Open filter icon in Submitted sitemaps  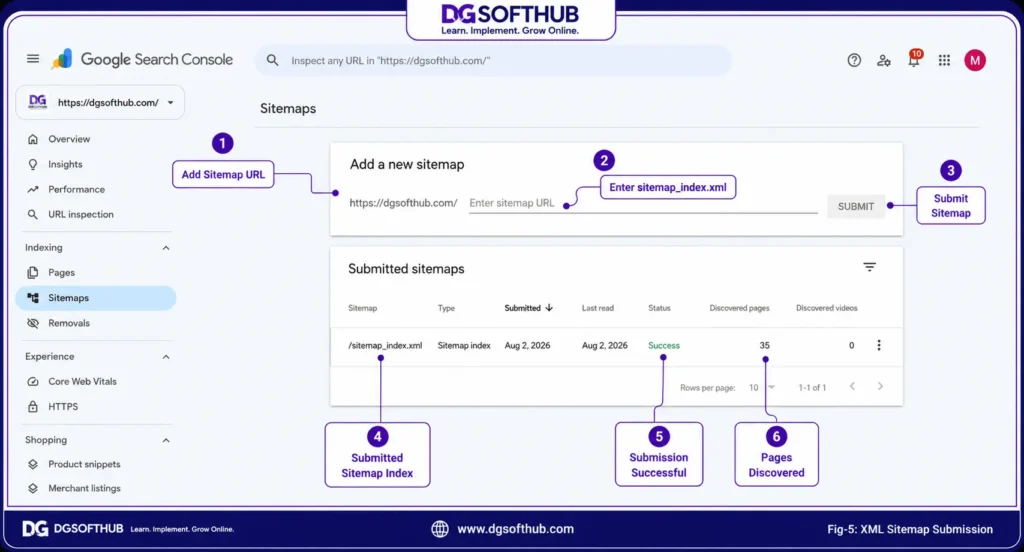tap(869, 267)
